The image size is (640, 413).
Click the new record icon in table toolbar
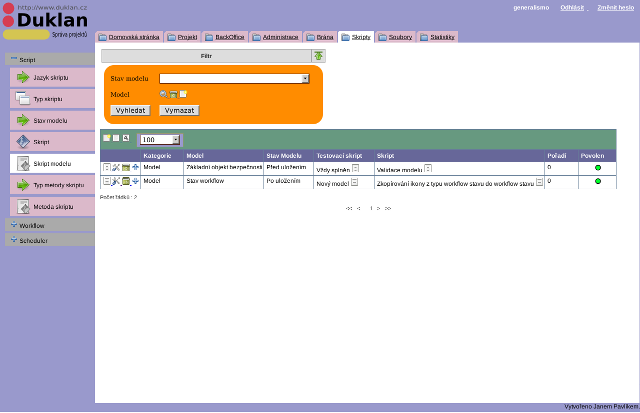[107, 138]
